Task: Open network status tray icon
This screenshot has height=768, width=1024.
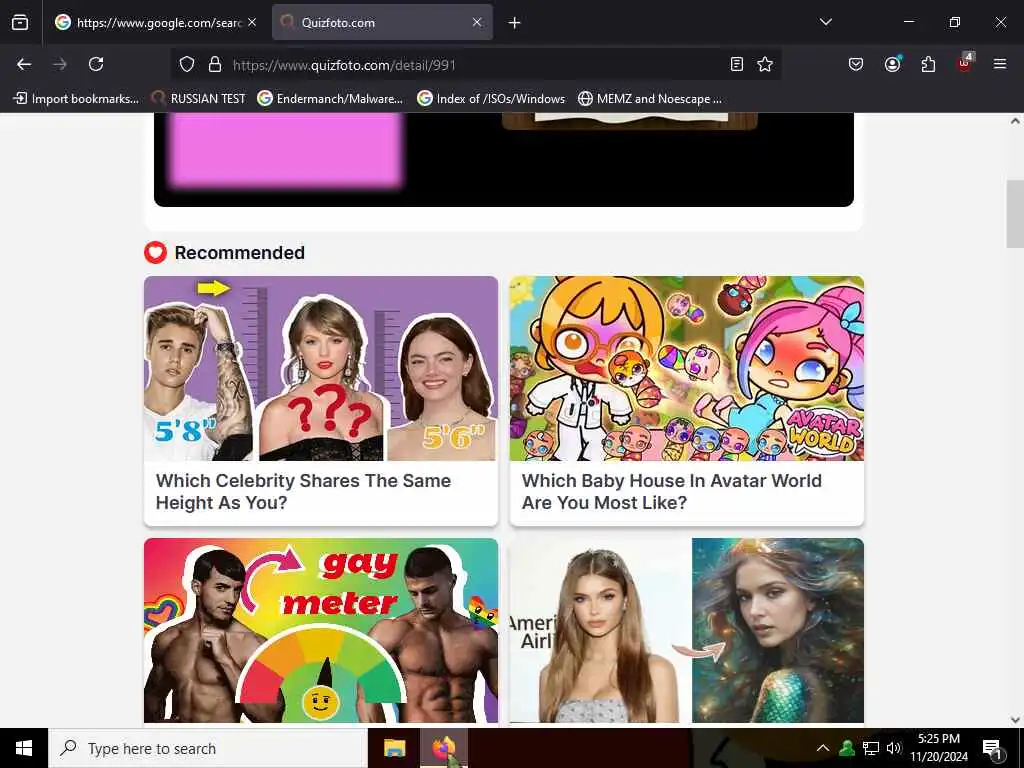Action: tap(871, 748)
